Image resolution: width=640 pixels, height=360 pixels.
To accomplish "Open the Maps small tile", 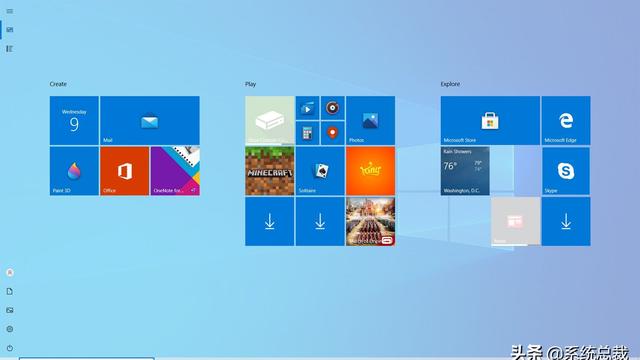I will (333, 133).
